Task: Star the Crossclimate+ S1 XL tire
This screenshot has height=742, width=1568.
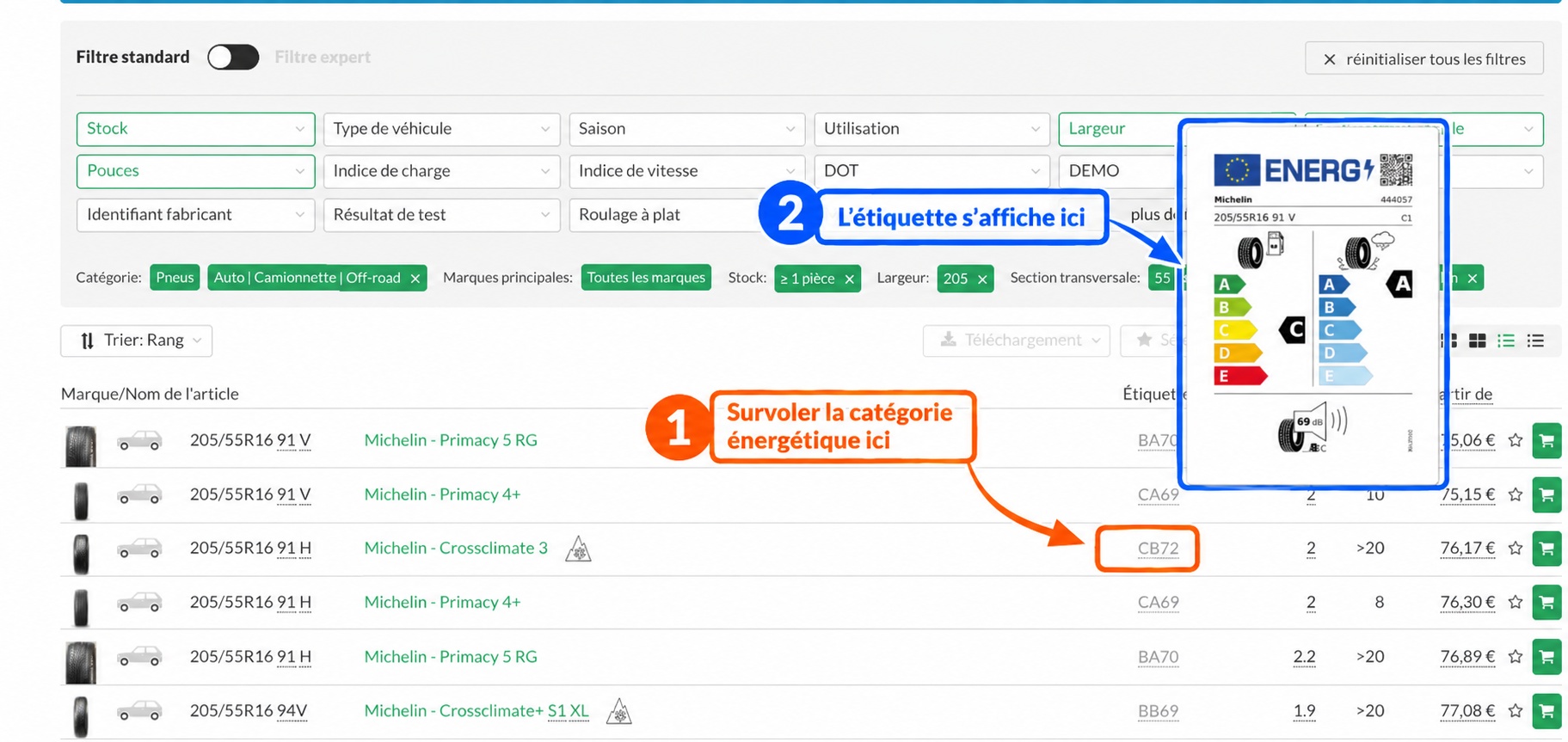Action: [1516, 711]
